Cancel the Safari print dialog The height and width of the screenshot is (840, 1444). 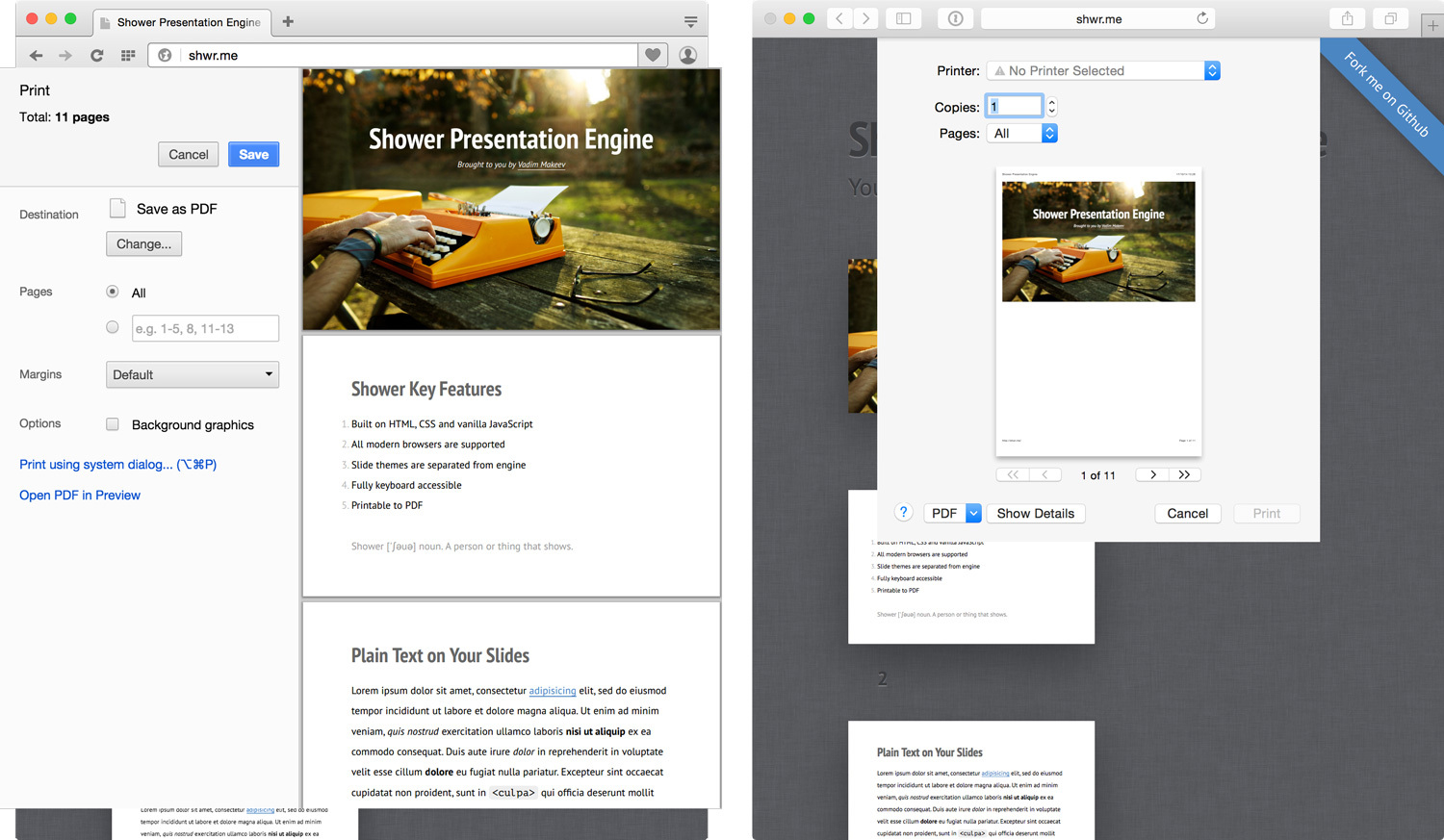point(1188,514)
